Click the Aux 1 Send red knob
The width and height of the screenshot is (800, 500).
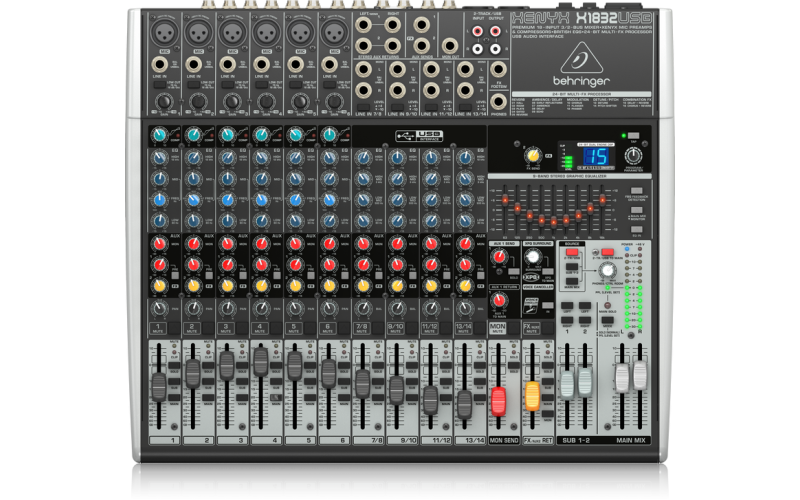click(499, 257)
